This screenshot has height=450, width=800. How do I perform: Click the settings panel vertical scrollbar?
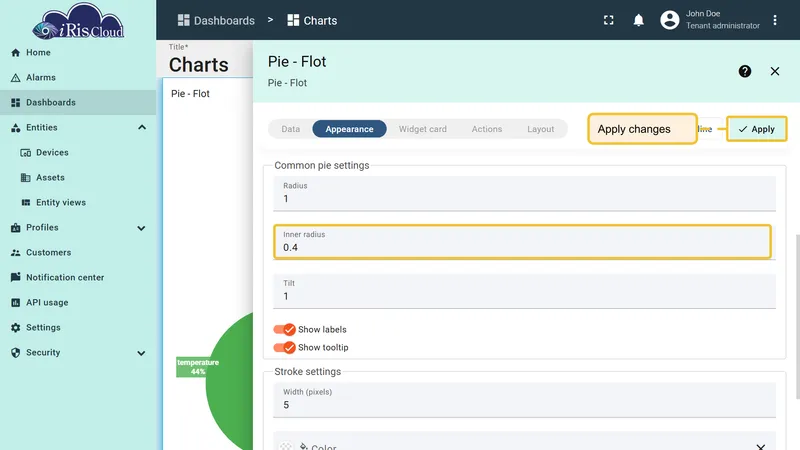point(797,316)
